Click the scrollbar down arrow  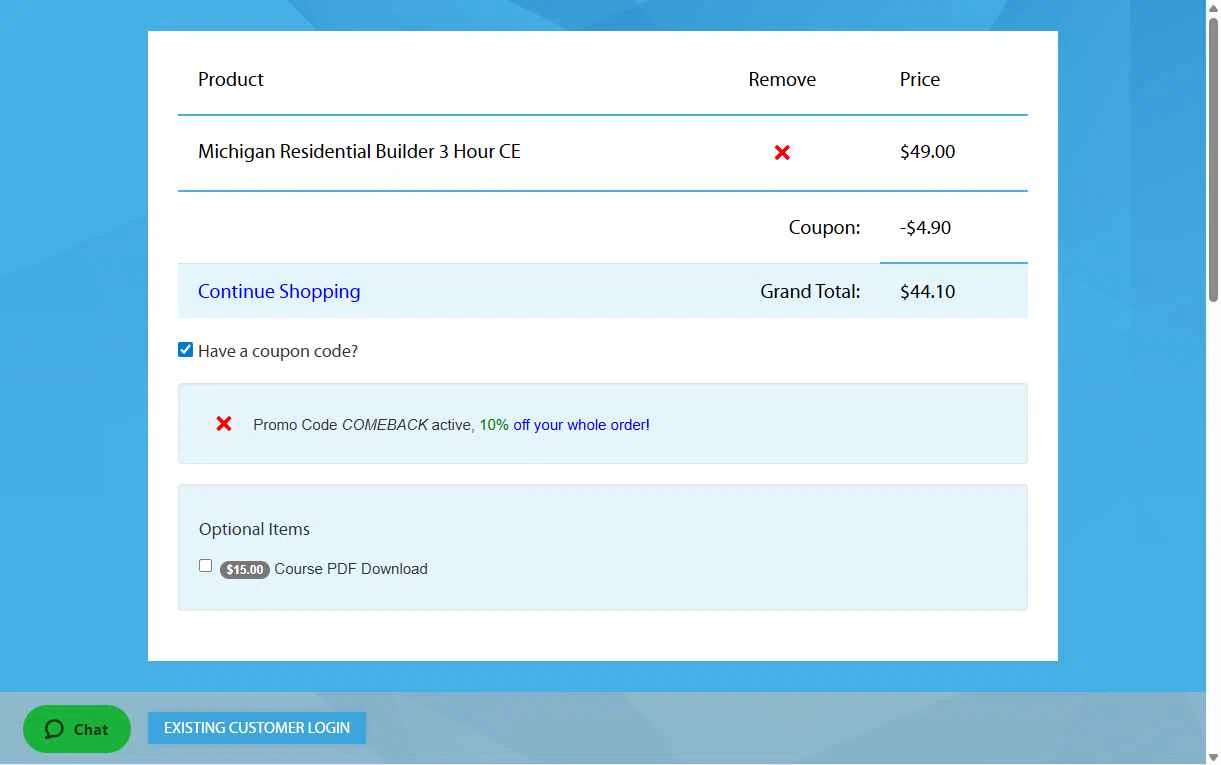[x=1213, y=757]
